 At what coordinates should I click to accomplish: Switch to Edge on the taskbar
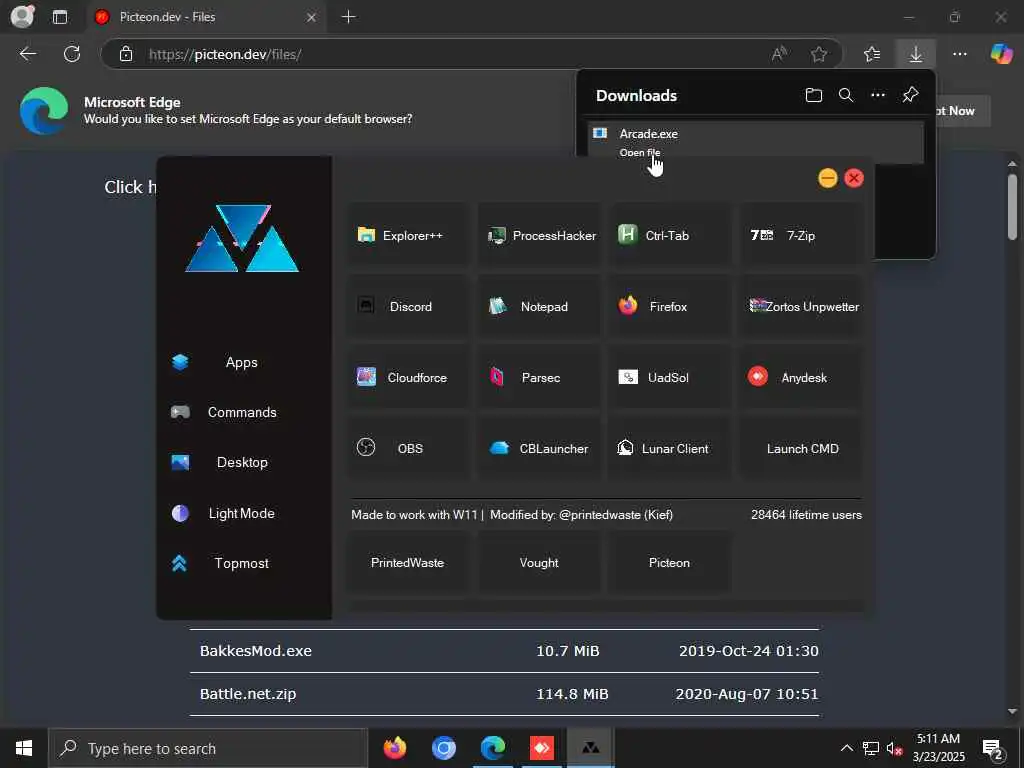click(492, 748)
